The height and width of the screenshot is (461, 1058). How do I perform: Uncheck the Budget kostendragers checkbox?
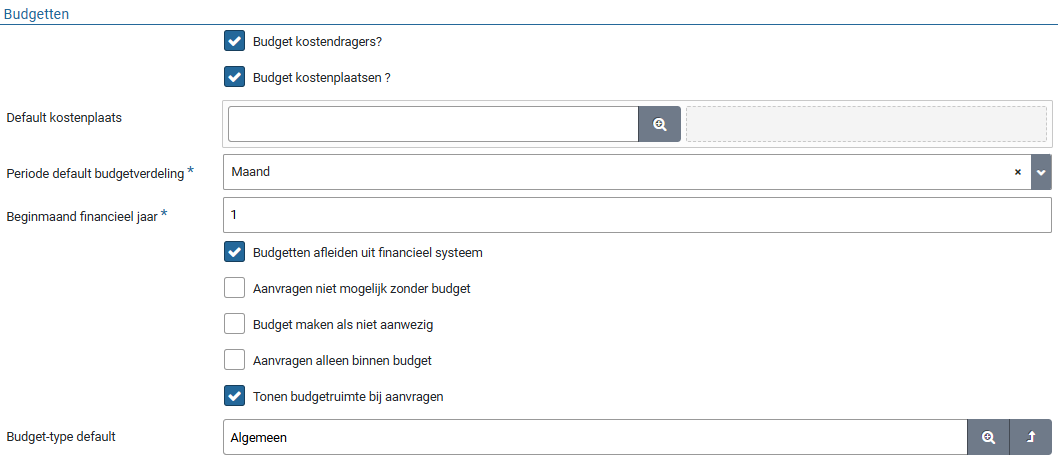(235, 41)
